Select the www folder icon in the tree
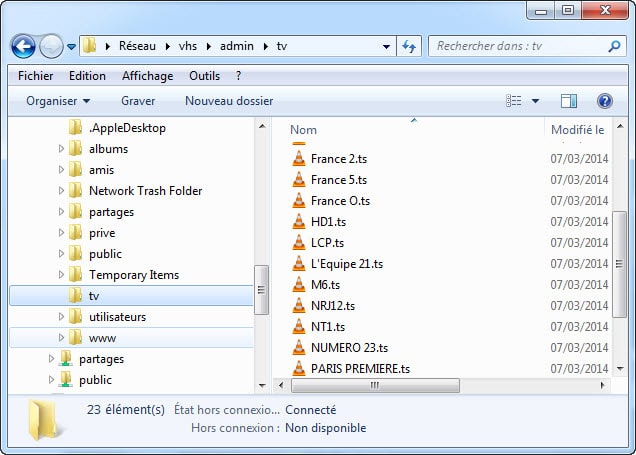Viewport: 636px width, 455px height. pyautogui.click(x=75, y=338)
